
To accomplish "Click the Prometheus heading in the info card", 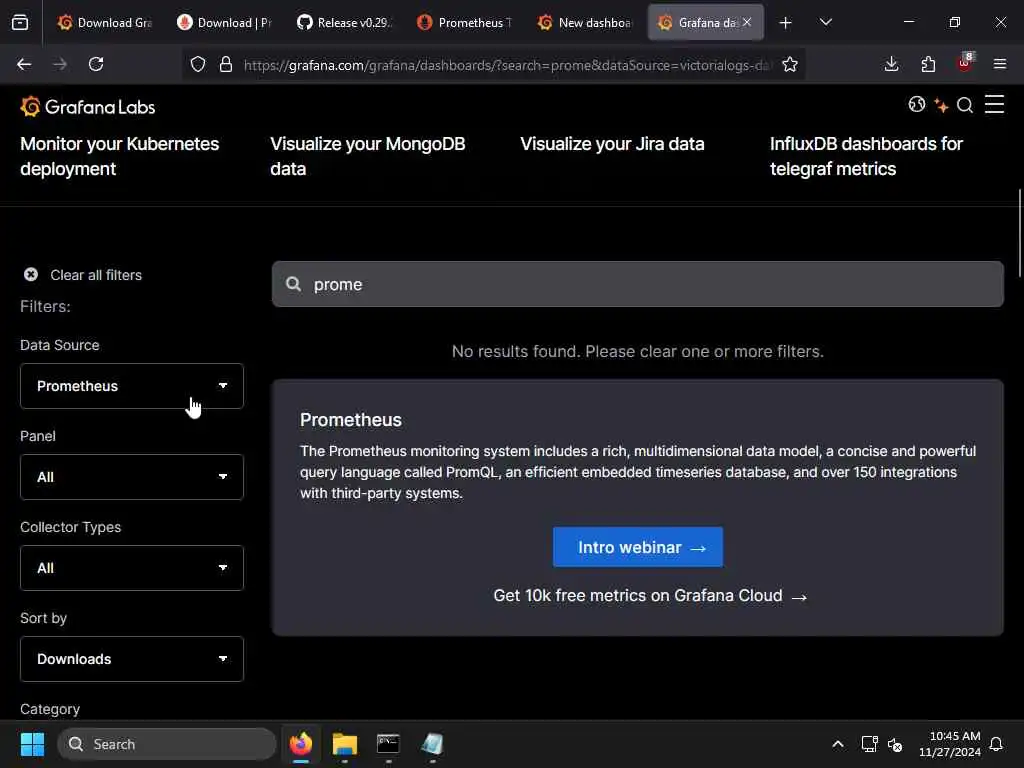I will click(351, 420).
